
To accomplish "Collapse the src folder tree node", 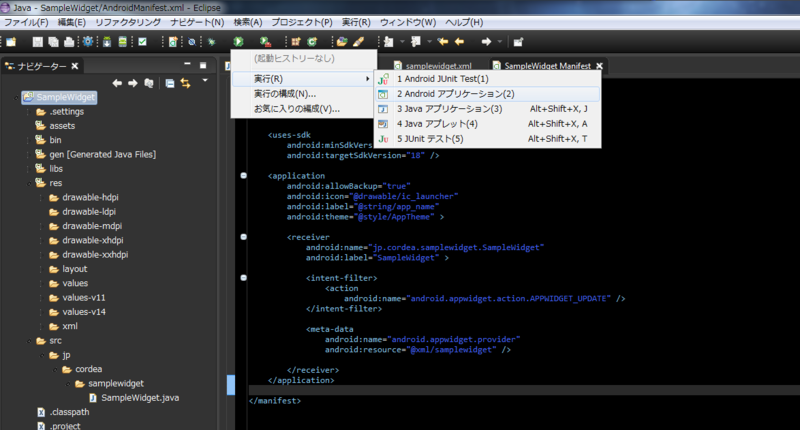I will (29, 341).
